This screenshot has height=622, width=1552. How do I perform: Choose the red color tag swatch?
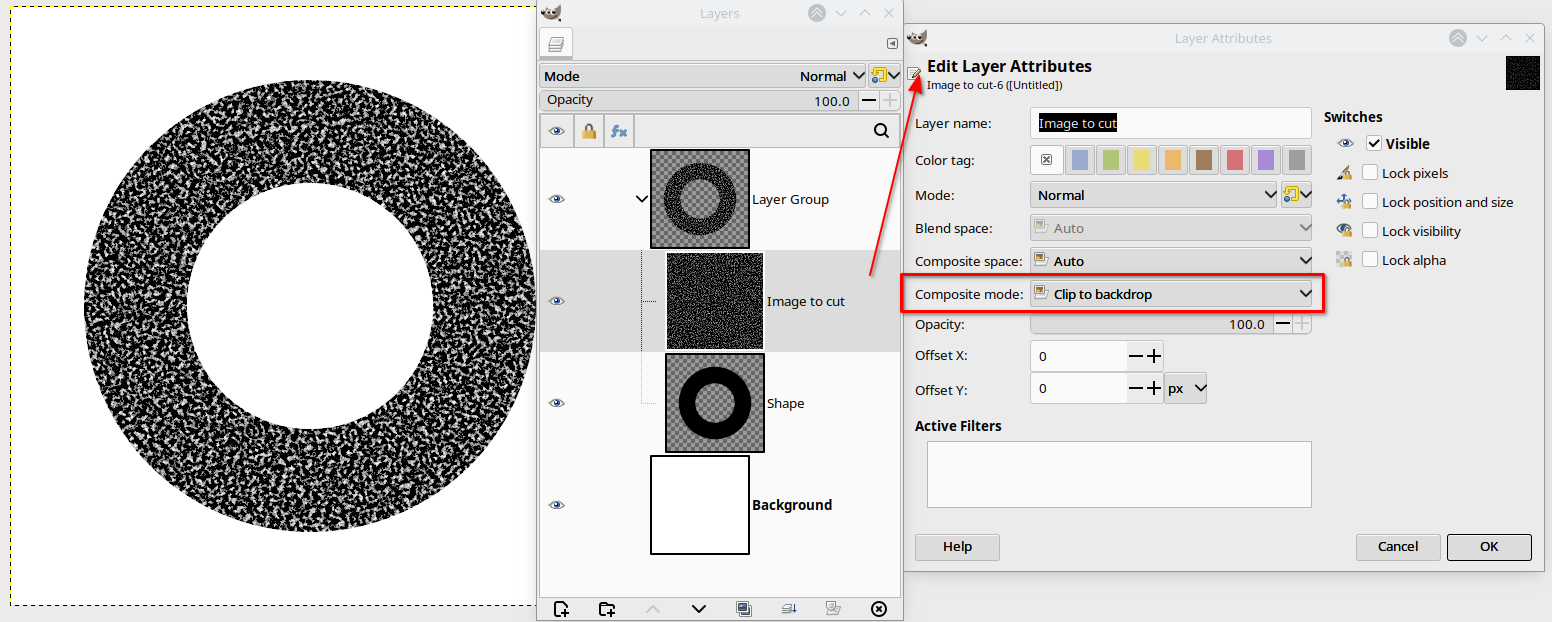pos(1235,160)
